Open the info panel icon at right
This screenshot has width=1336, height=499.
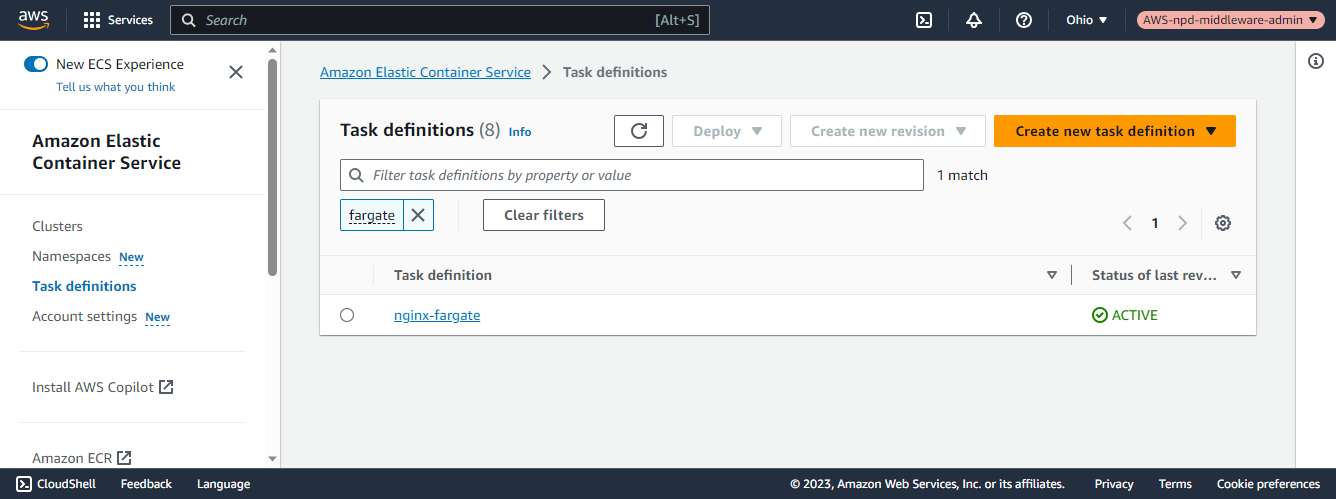click(1316, 62)
